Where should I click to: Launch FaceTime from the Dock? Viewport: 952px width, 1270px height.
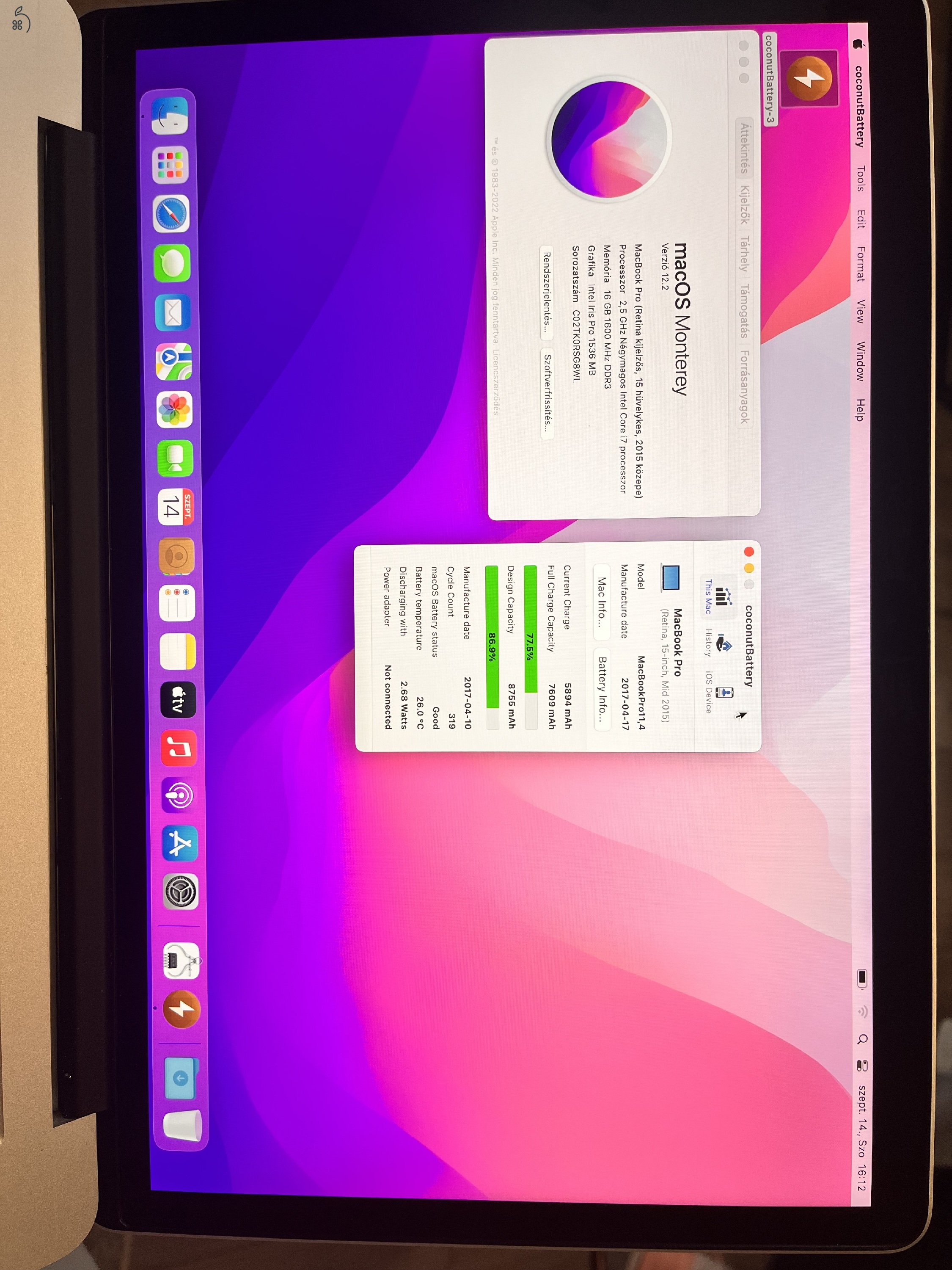(176, 458)
